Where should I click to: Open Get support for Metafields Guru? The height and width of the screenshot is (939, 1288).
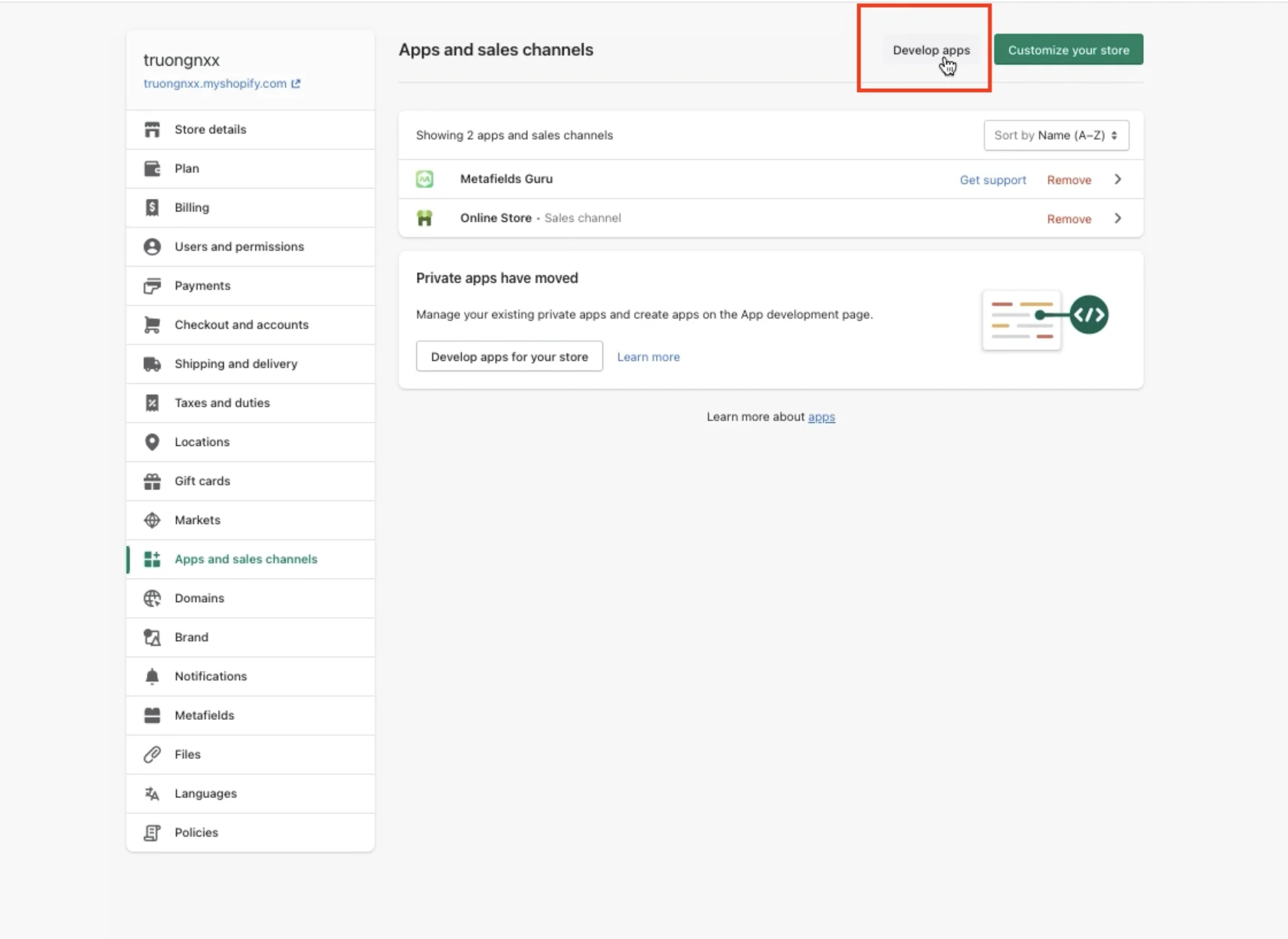point(993,179)
